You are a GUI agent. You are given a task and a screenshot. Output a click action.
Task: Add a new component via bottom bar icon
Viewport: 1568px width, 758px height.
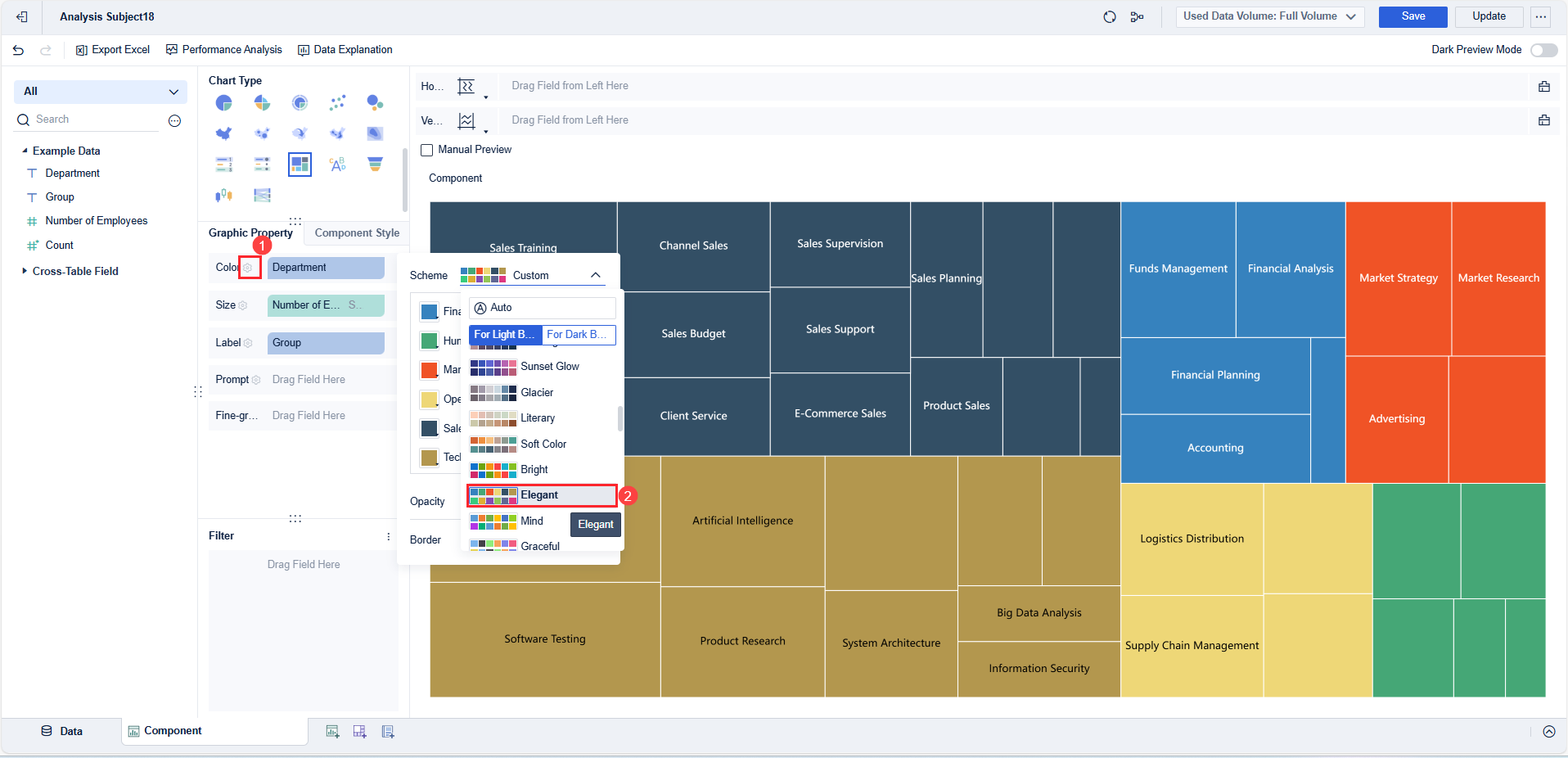[332, 732]
